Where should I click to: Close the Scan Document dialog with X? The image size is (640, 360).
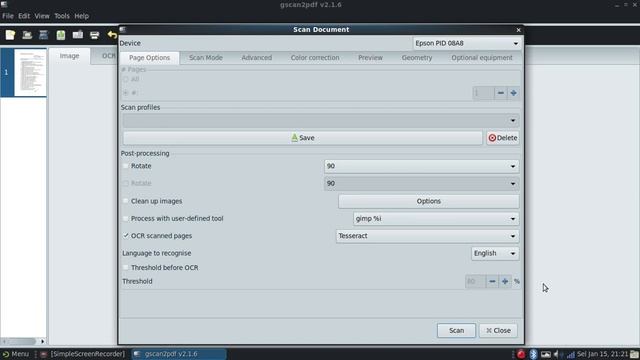point(518,30)
